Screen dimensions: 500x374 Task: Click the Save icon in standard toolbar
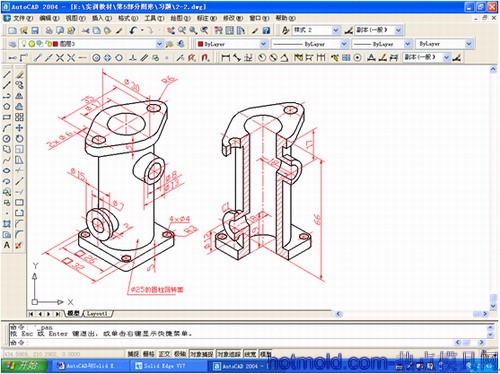[x=35, y=31]
